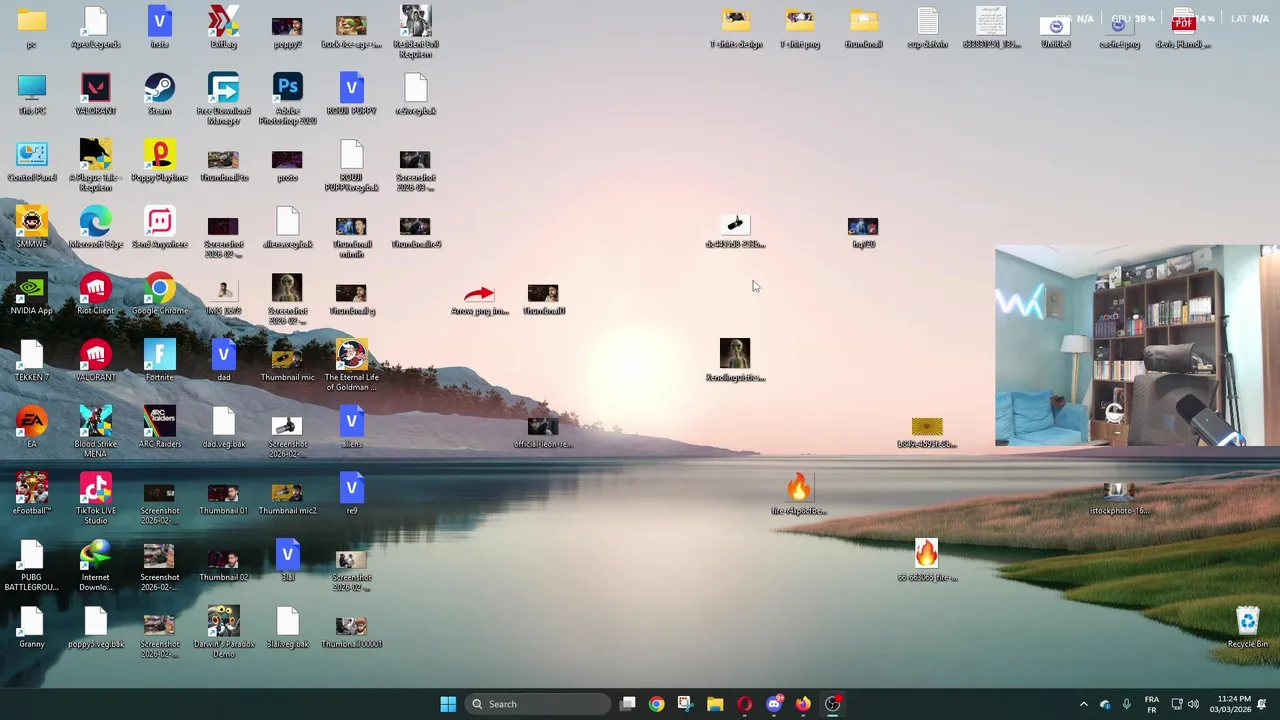Select The Eternal Life of Goldman shortcut

351,366
